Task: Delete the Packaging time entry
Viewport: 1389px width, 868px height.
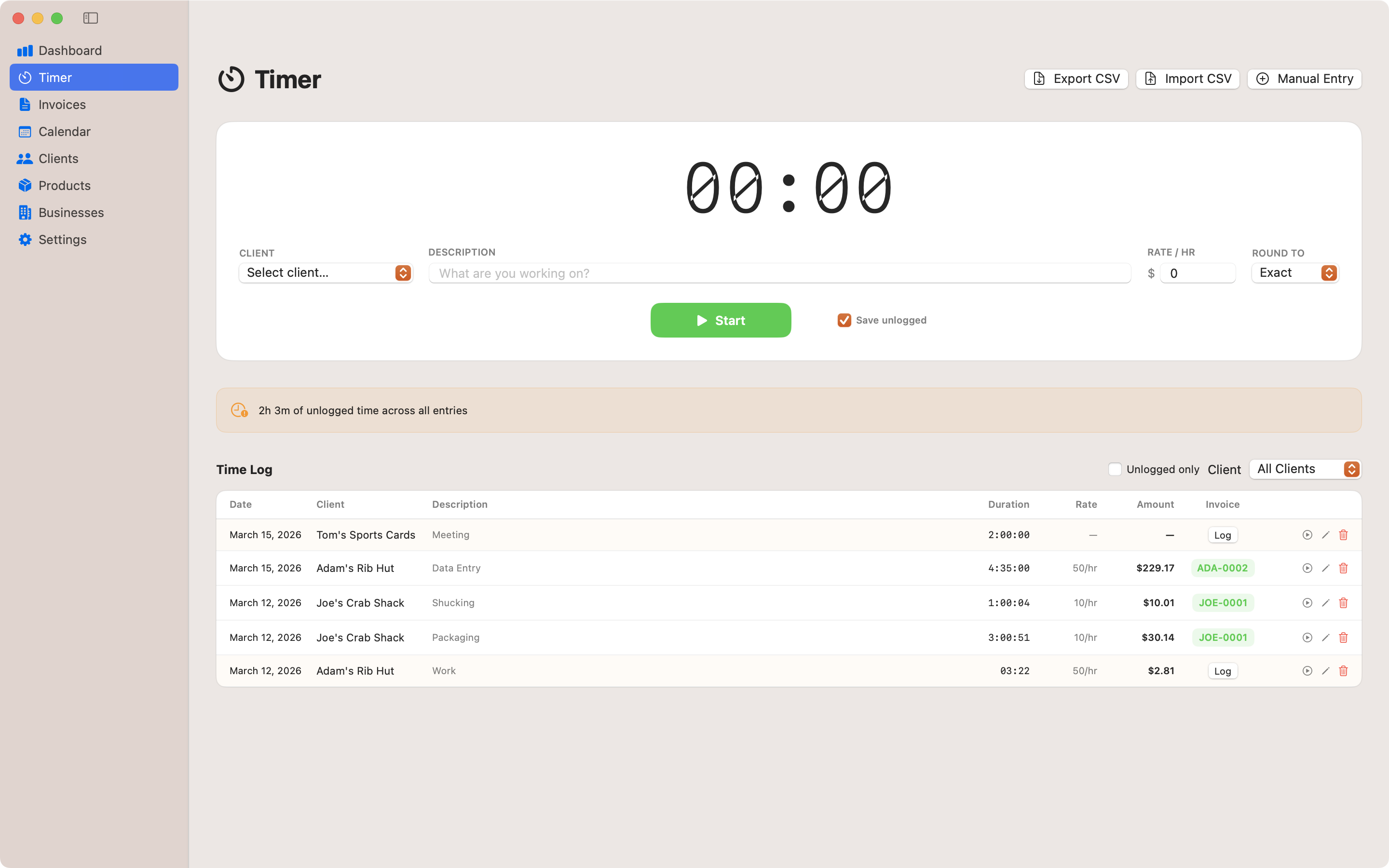Action: [1343, 638]
